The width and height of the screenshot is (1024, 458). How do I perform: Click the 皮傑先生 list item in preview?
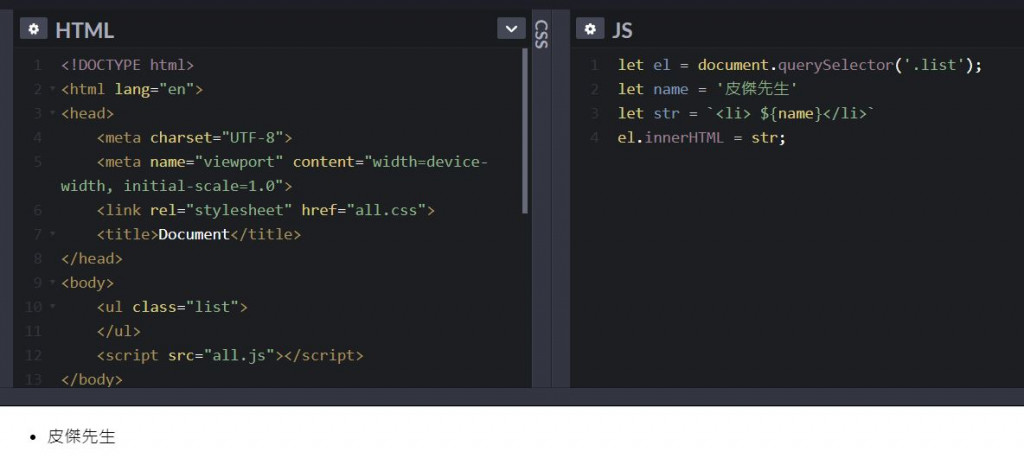pyautogui.click(x=82, y=437)
